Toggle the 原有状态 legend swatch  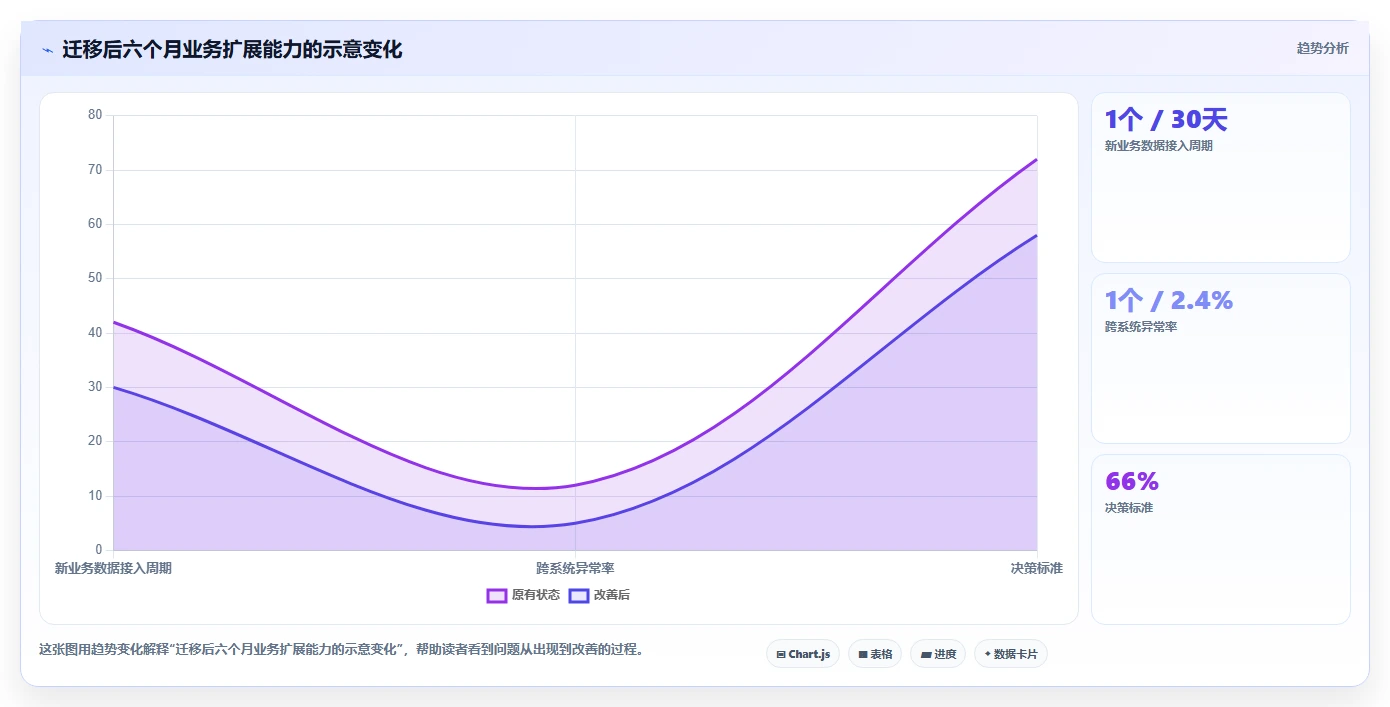497,595
